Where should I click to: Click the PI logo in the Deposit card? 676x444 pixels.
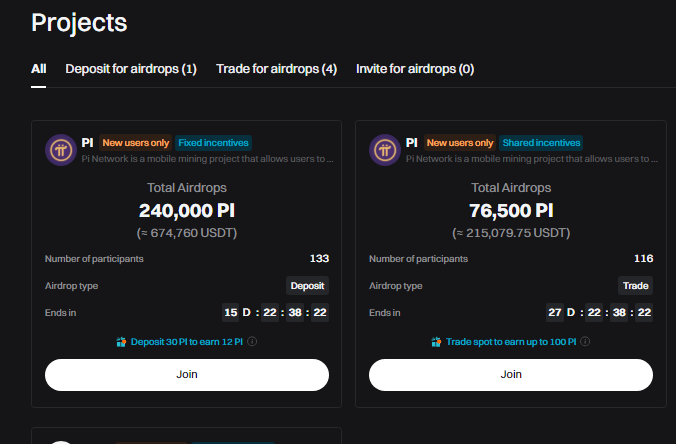pos(59,150)
